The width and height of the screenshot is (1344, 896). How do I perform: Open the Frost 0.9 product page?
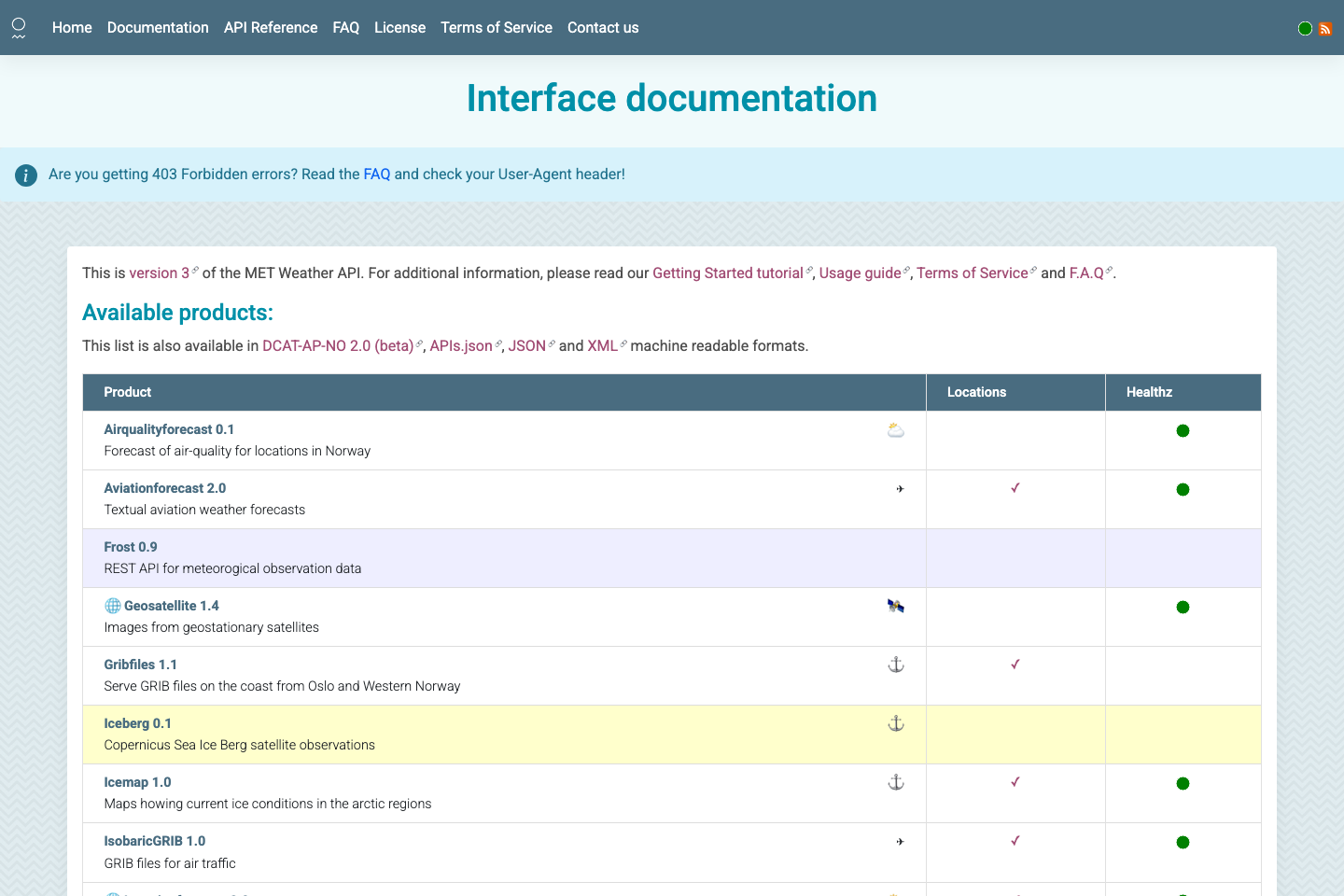130,546
